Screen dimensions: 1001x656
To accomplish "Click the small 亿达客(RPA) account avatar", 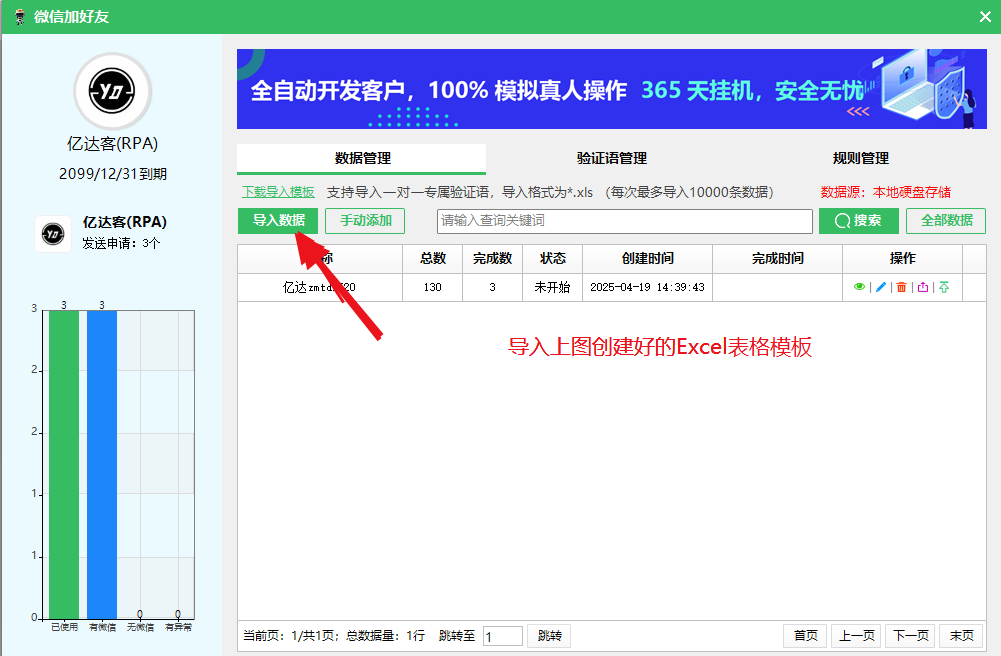I will 53,233.
